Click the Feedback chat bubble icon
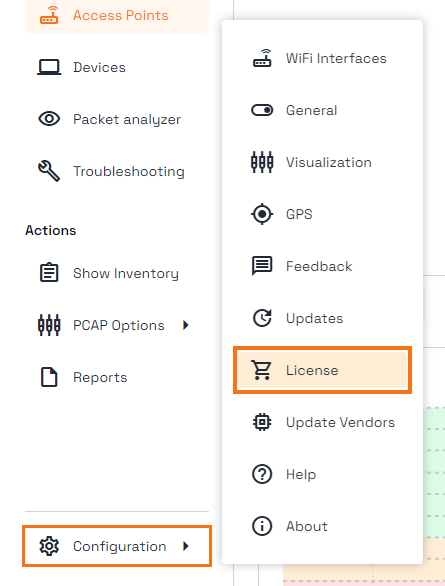 (262, 266)
